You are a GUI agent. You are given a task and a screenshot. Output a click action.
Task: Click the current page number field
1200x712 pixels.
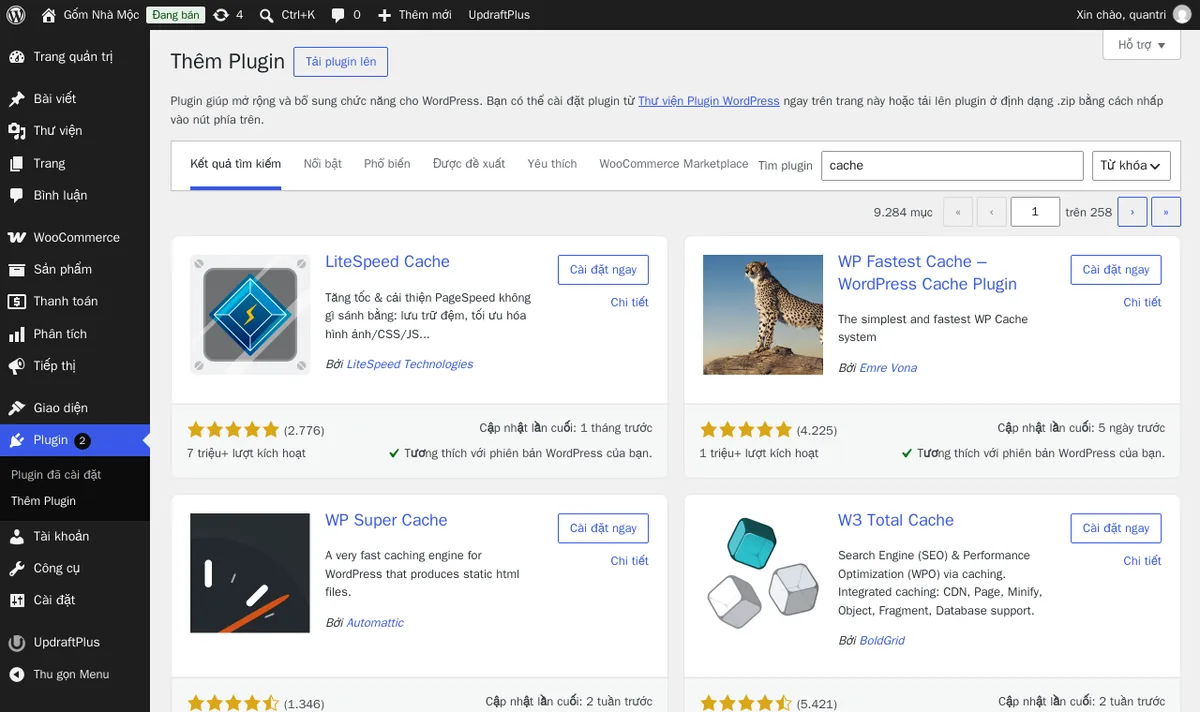click(x=1035, y=212)
